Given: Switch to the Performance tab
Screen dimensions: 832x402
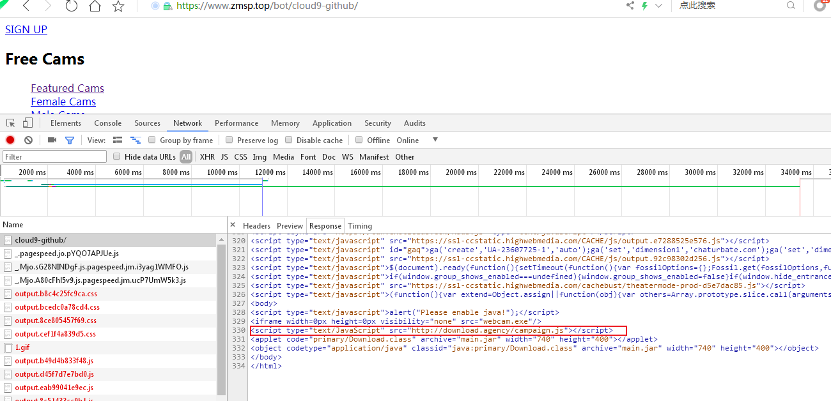Looking at the screenshot, I should click(236, 123).
